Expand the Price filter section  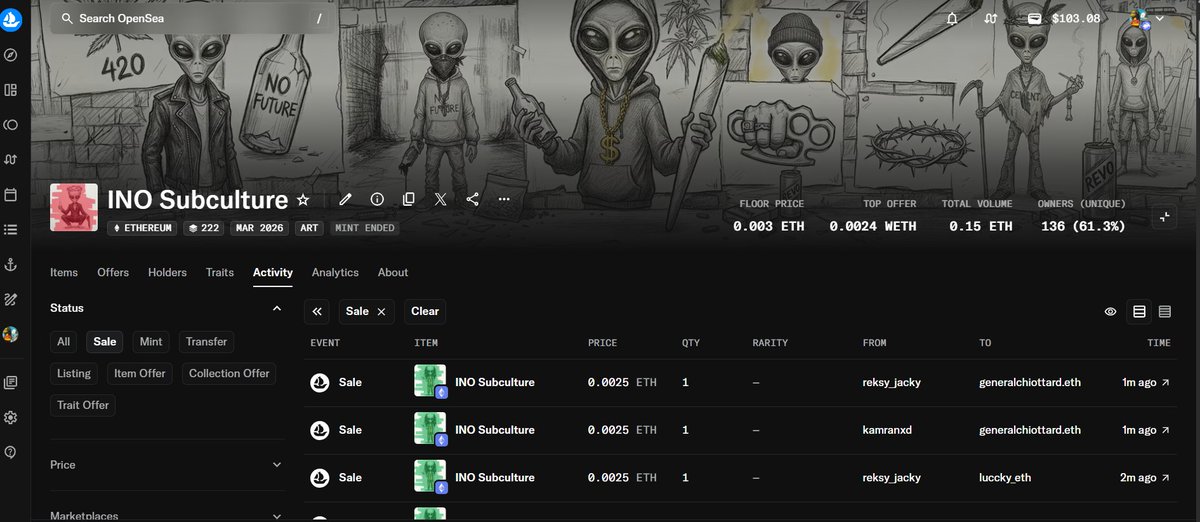[x=277, y=465]
